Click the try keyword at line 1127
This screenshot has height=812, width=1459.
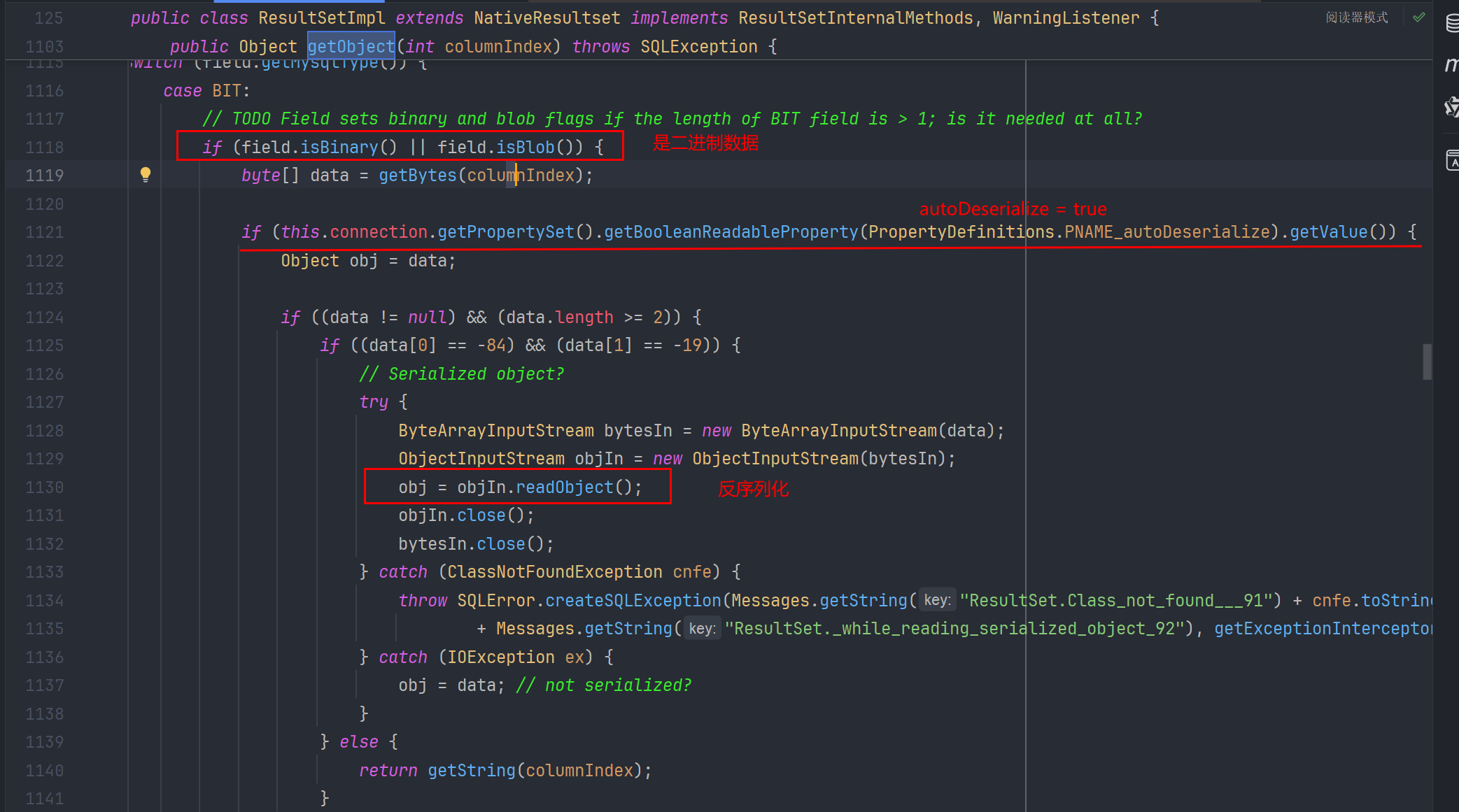374,402
